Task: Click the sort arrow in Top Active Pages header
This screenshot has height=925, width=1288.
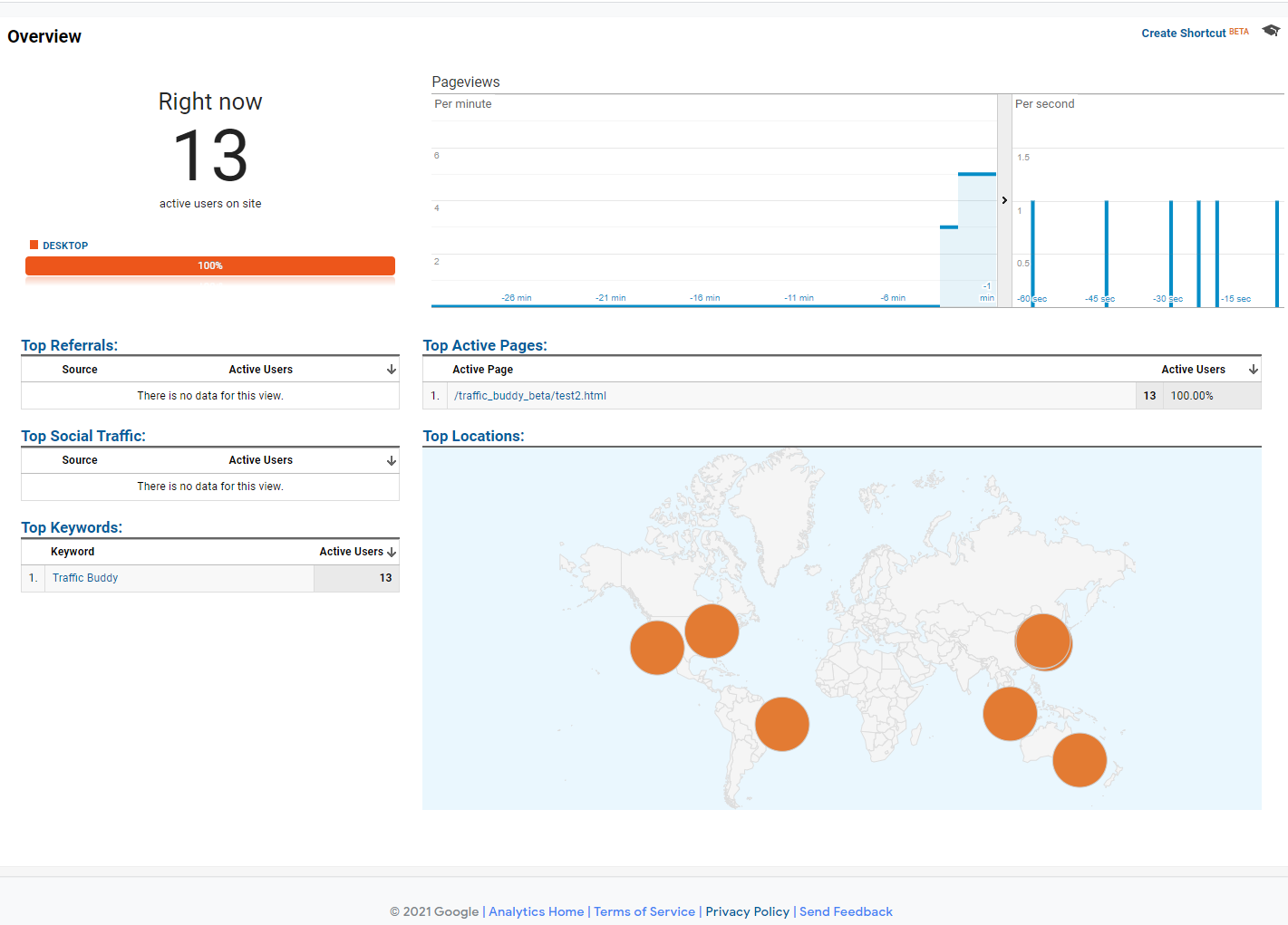Action: 1254,369
